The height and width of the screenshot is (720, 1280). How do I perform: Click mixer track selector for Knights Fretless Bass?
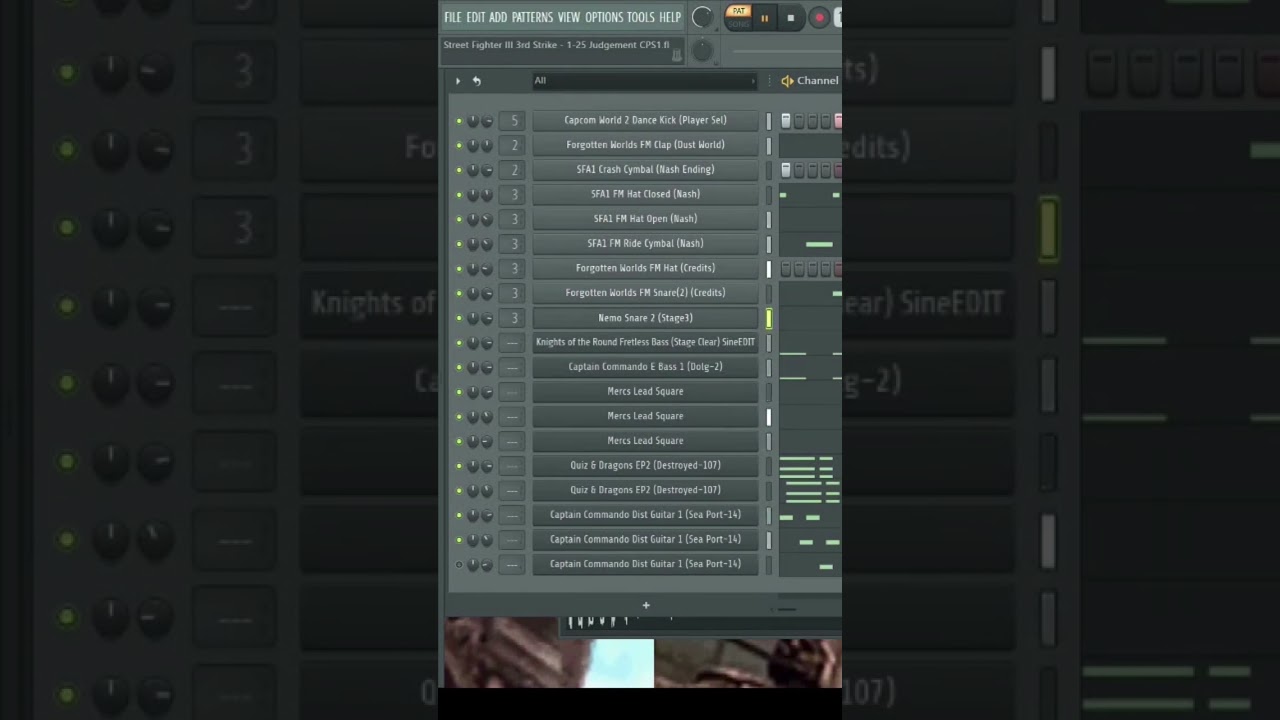(514, 343)
